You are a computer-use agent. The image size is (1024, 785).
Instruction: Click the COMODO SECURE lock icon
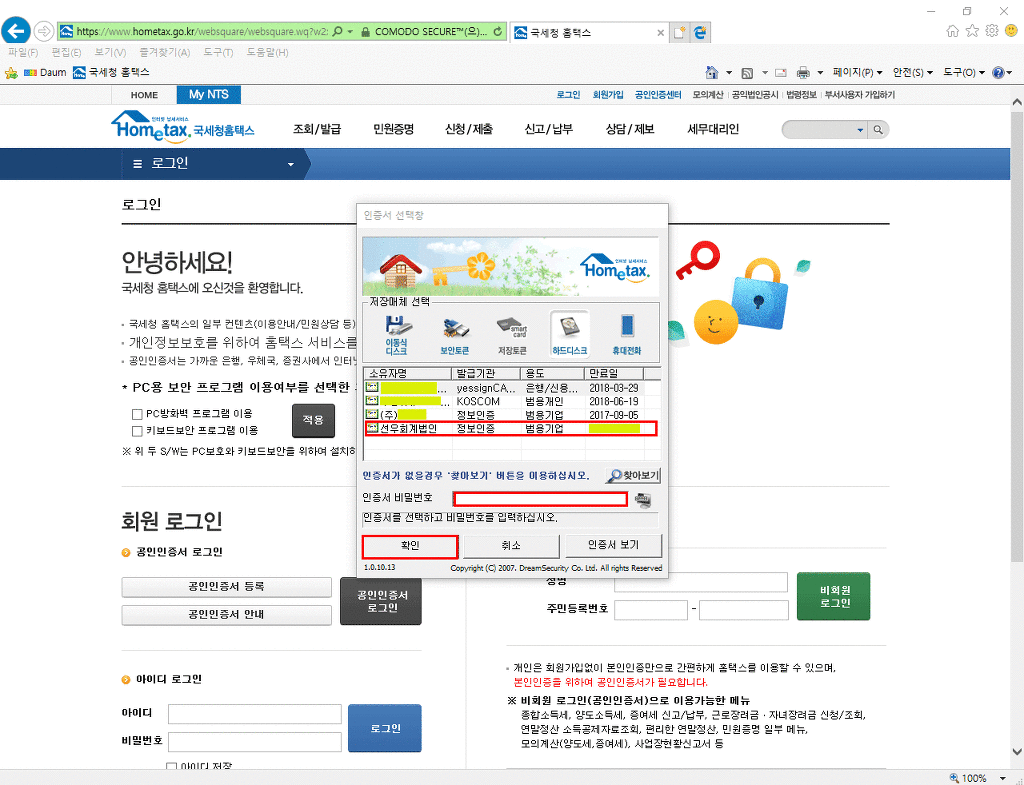[366, 31]
